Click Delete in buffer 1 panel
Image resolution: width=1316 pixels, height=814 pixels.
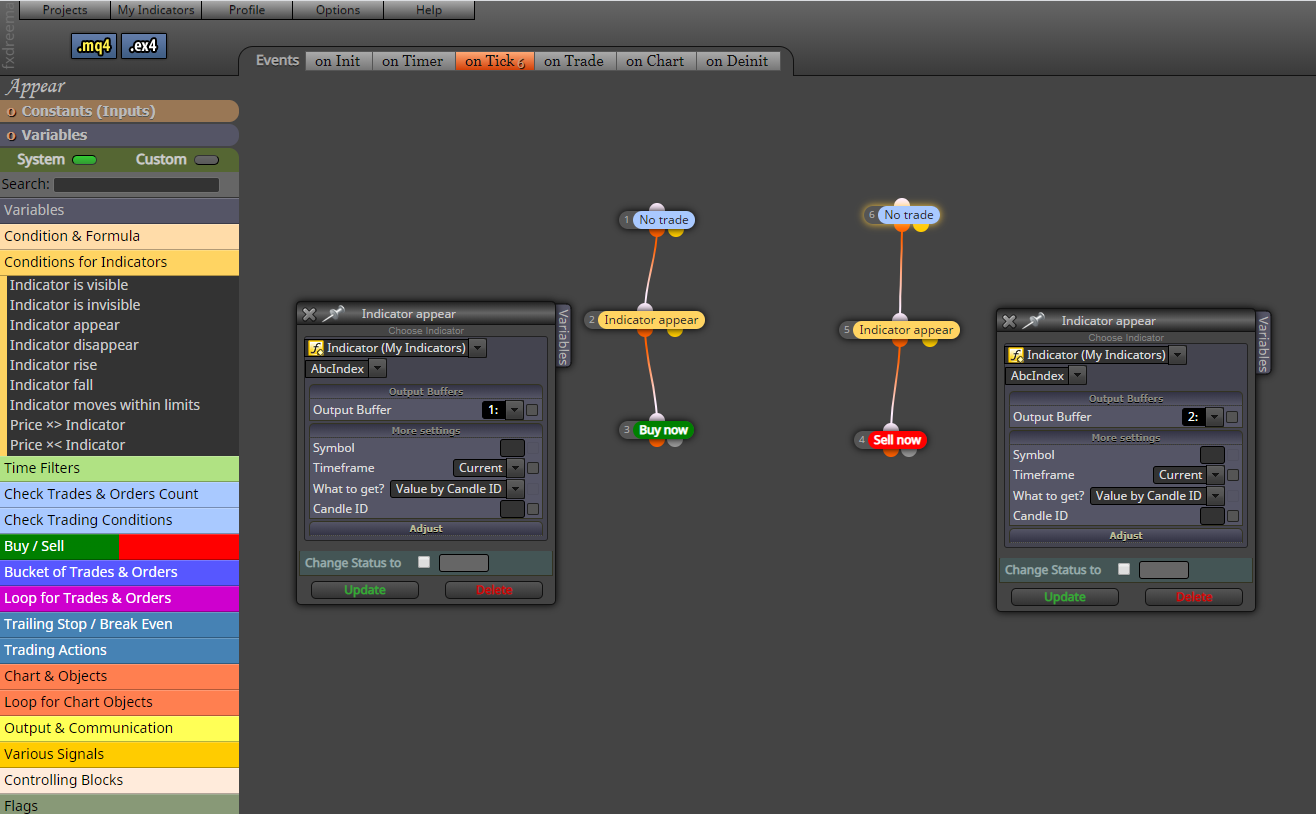point(494,590)
